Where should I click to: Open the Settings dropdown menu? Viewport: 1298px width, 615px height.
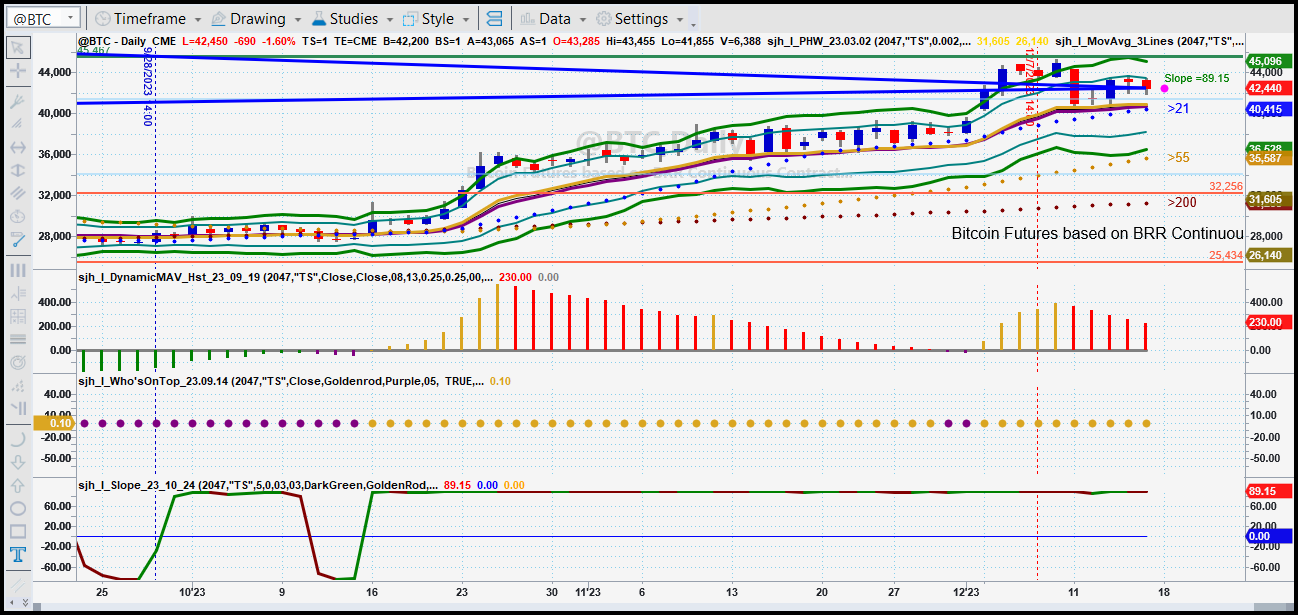pos(640,19)
